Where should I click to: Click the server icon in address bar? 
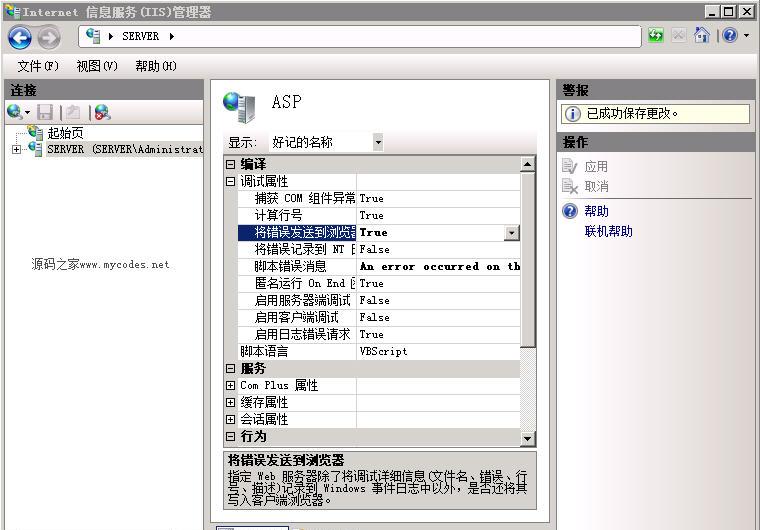[93, 36]
